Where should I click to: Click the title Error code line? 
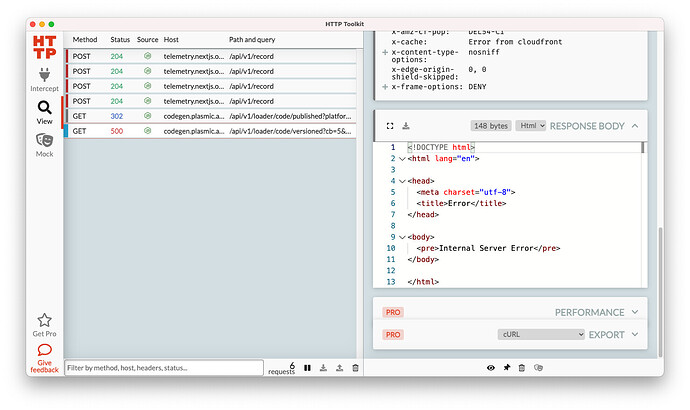pyautogui.click(x=461, y=204)
